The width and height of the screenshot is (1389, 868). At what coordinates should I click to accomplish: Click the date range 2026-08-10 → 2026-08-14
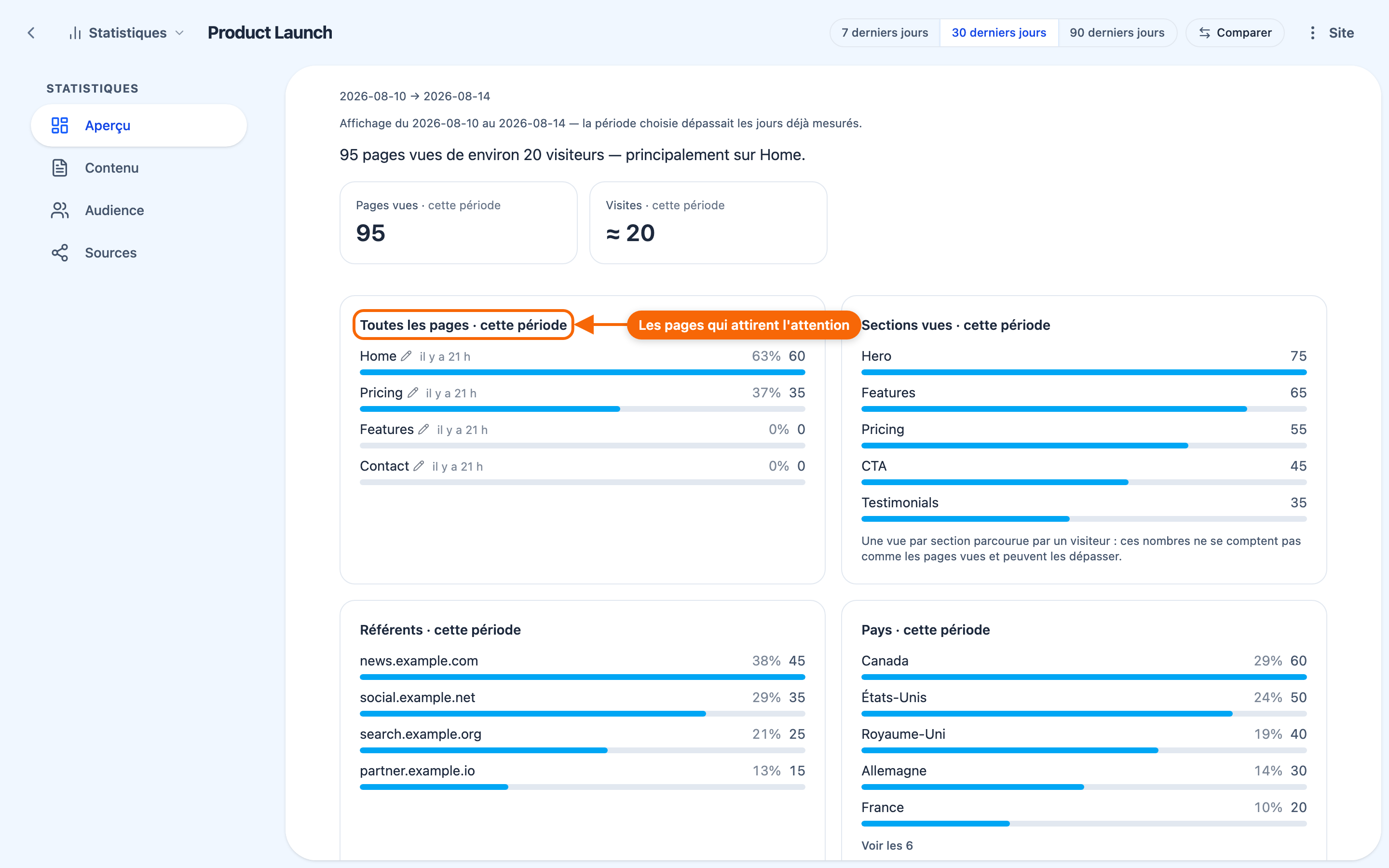[414, 96]
